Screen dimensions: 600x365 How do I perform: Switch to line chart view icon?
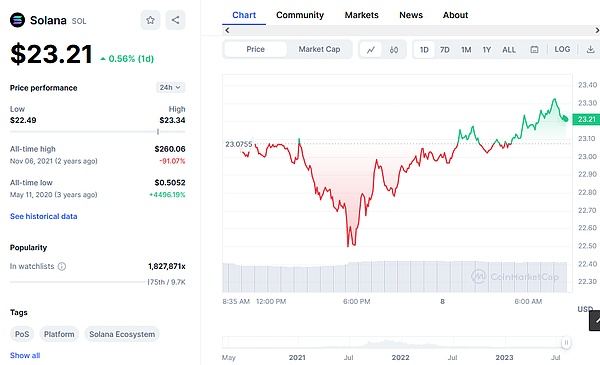point(371,50)
